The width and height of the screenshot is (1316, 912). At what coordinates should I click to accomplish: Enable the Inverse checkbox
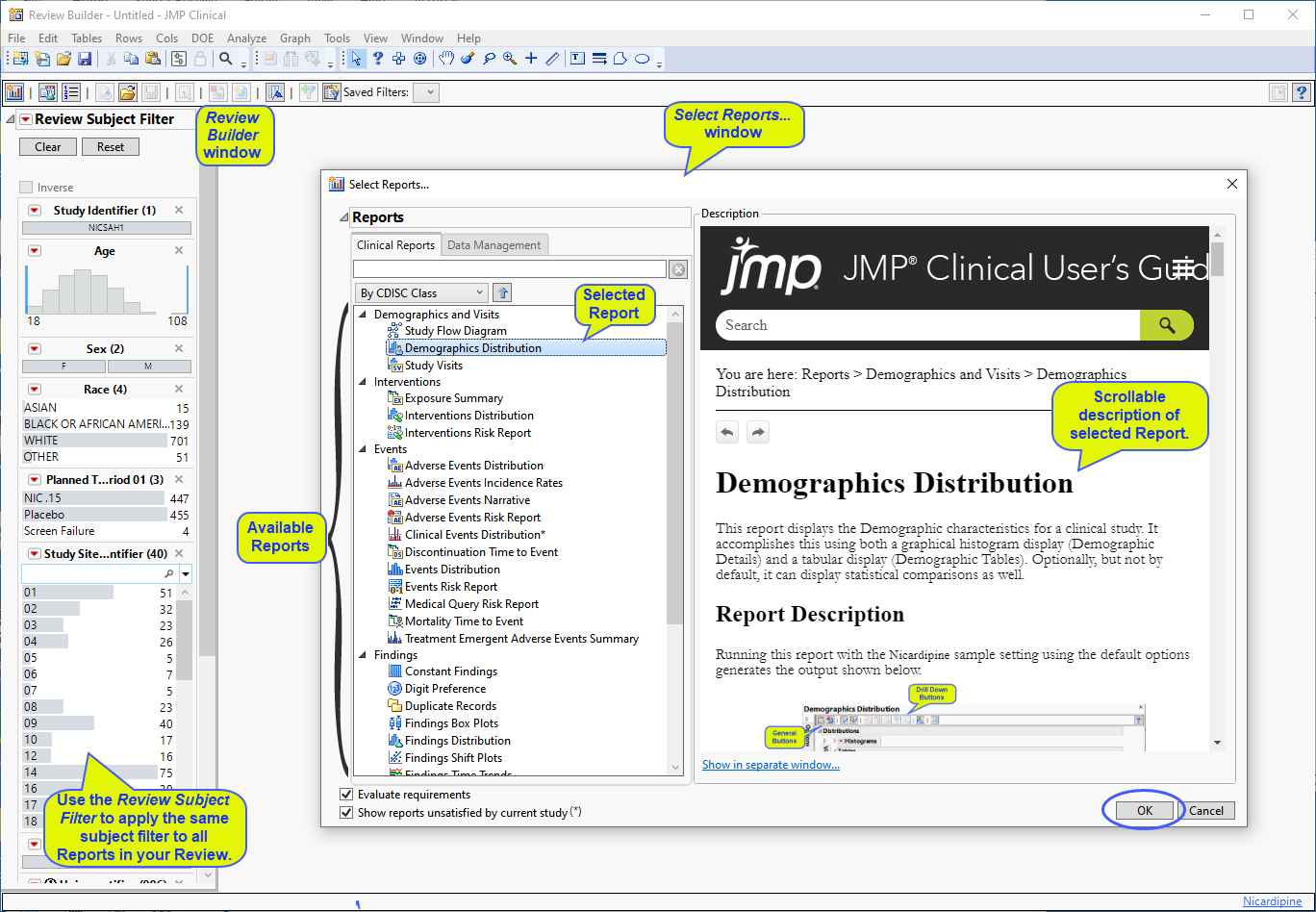click(x=26, y=188)
